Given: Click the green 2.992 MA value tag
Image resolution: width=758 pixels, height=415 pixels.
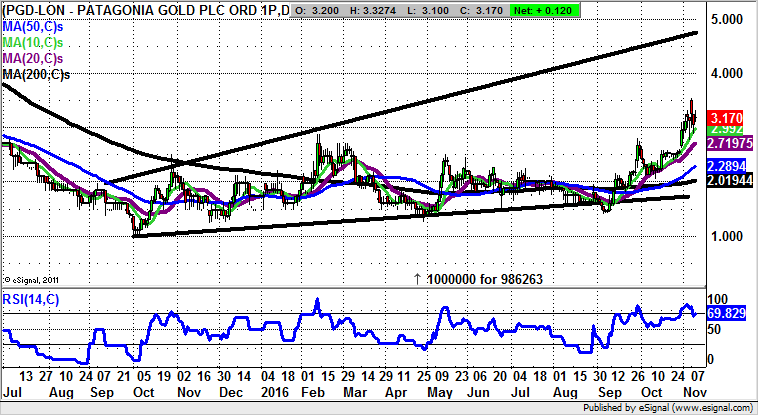Looking at the screenshot, I should (722, 130).
